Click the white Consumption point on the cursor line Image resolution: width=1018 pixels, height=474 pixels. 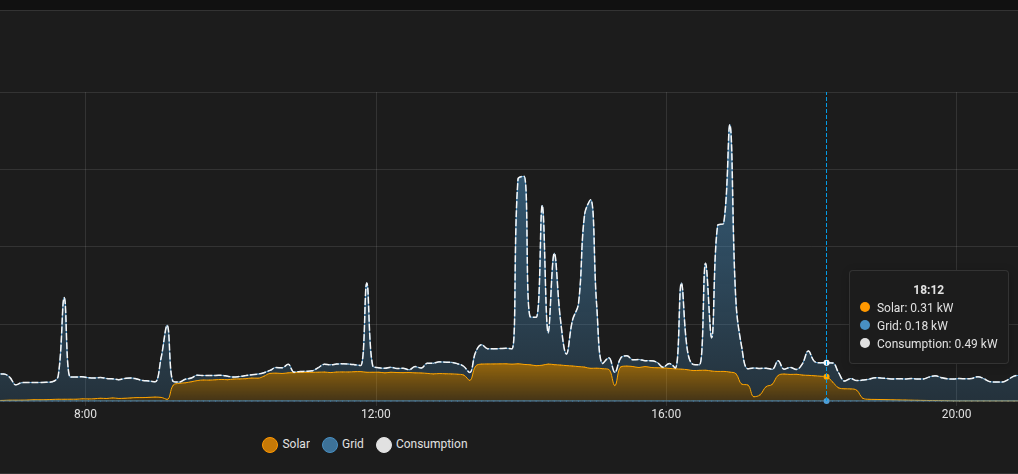coord(826,363)
